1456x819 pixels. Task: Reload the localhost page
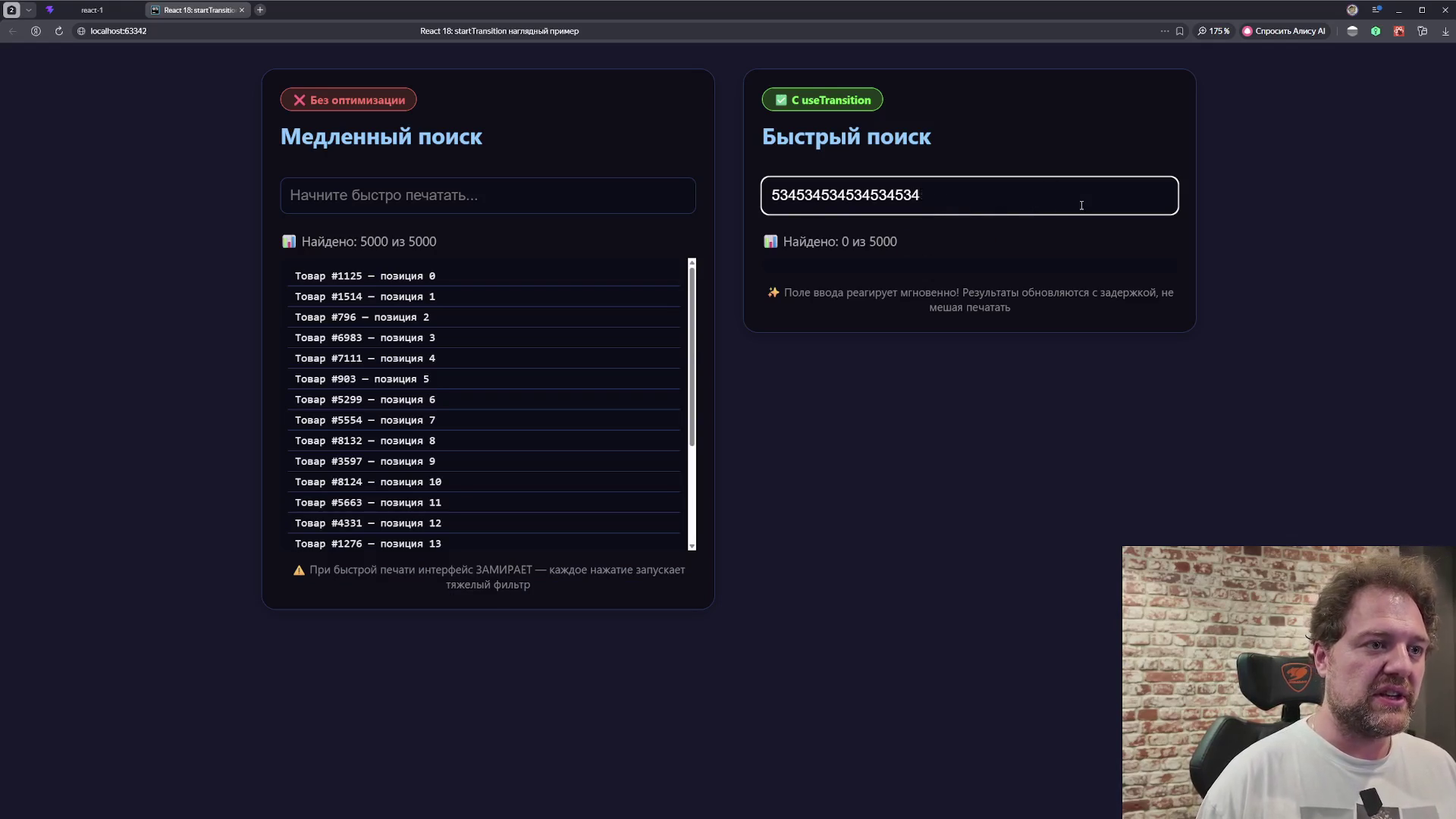pyautogui.click(x=58, y=31)
